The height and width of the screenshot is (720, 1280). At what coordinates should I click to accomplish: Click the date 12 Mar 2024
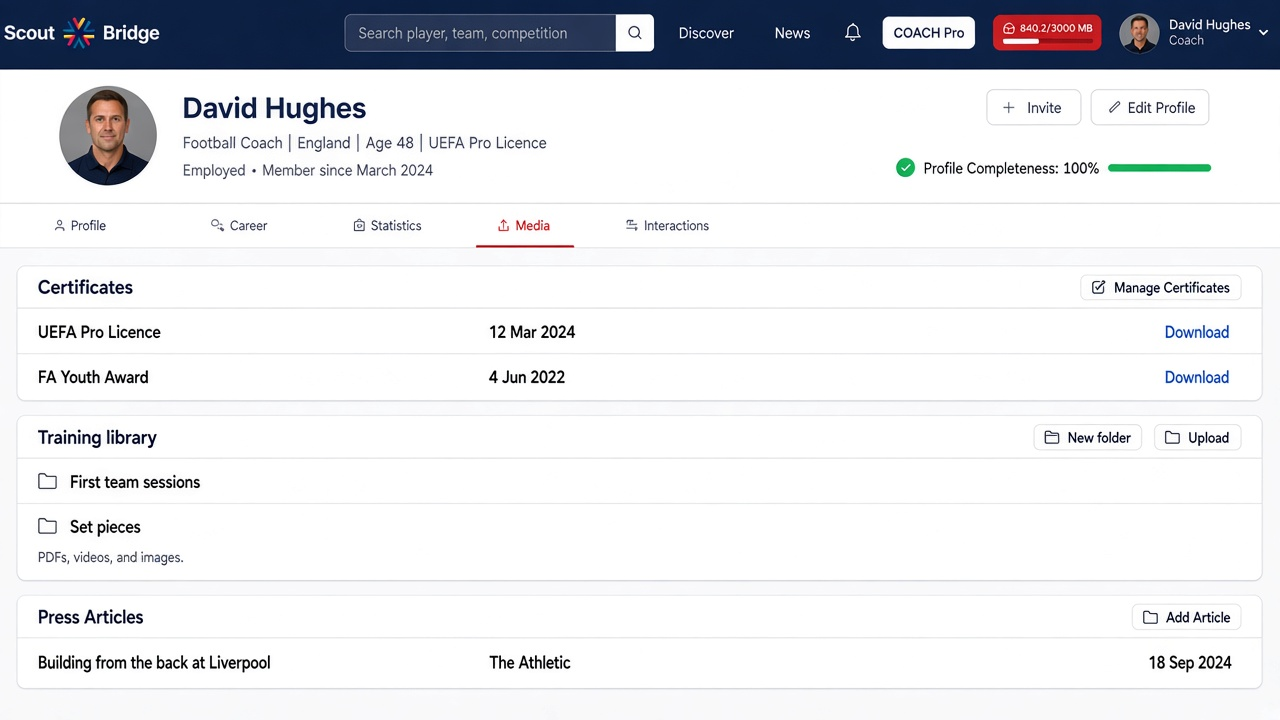pos(532,332)
